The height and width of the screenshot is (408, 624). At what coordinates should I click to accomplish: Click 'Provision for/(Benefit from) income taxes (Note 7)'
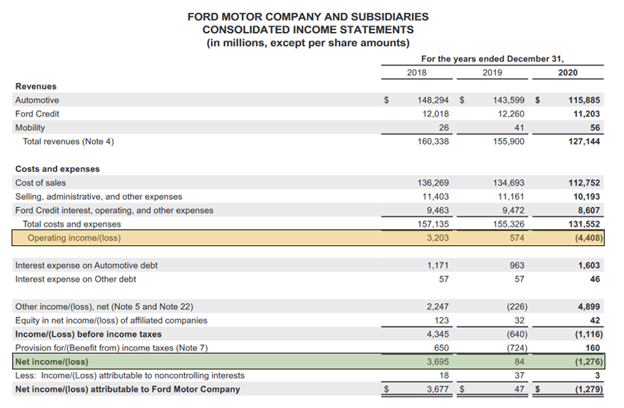coord(112,348)
